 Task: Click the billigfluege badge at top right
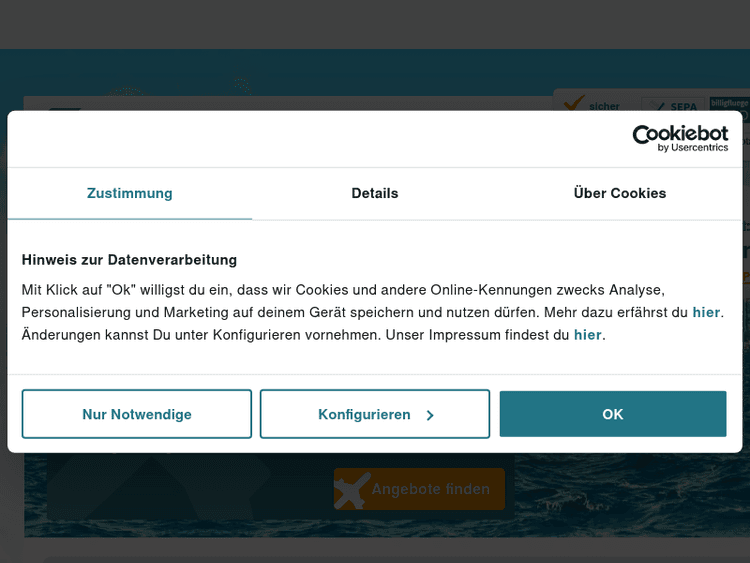(729, 103)
